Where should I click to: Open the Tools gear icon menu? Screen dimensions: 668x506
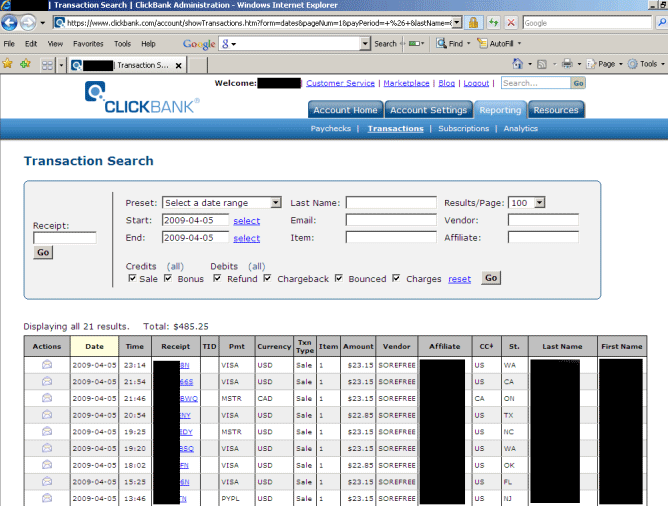click(x=633, y=64)
